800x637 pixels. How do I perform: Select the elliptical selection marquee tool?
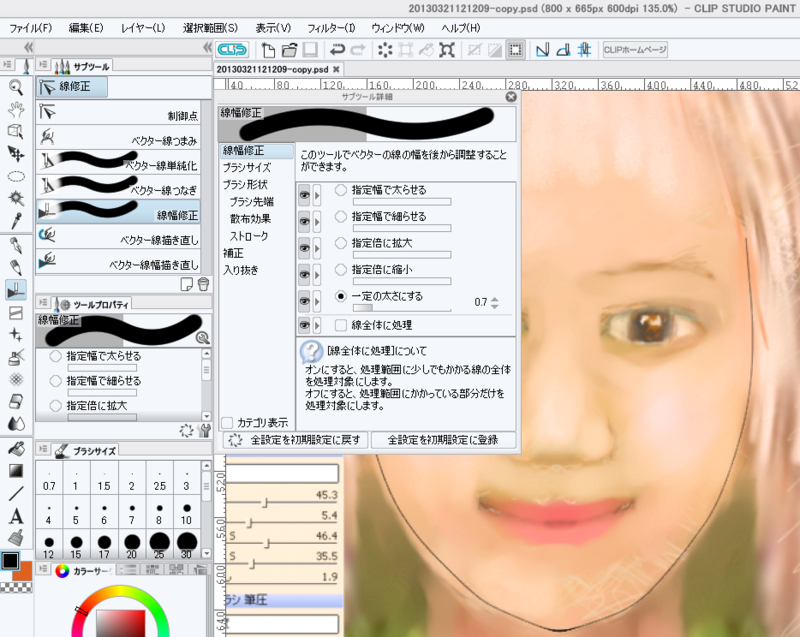tap(16, 176)
